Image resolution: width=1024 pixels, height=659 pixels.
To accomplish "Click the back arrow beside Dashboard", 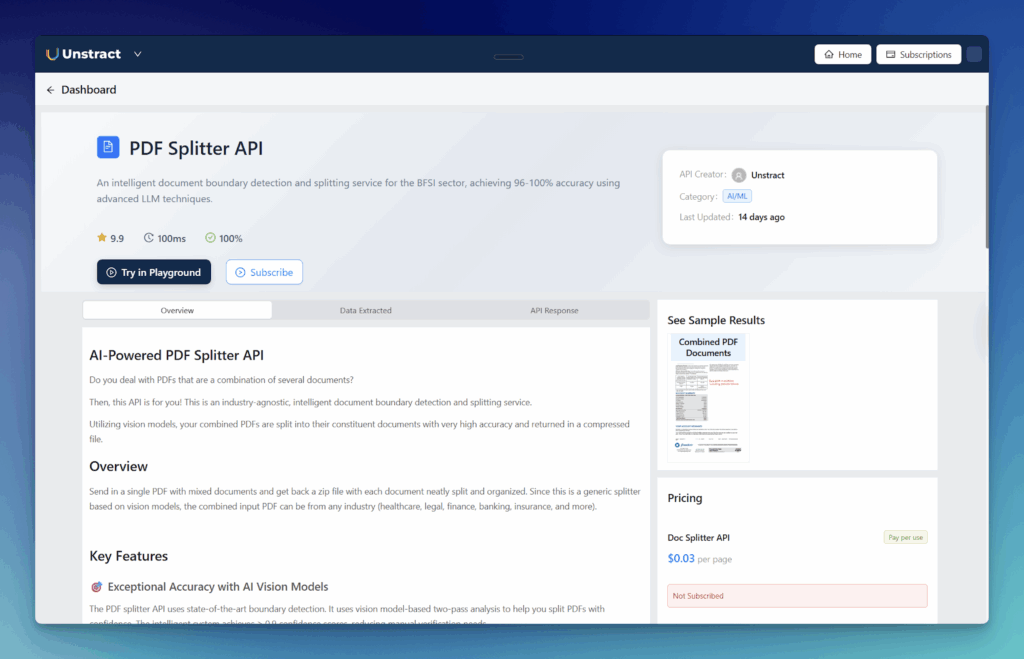I will (51, 90).
